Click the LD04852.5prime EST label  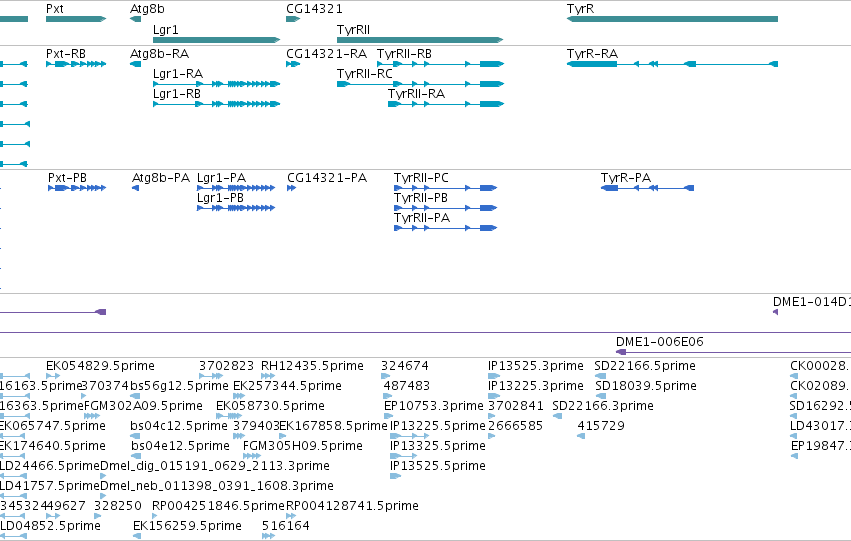(x=50, y=526)
